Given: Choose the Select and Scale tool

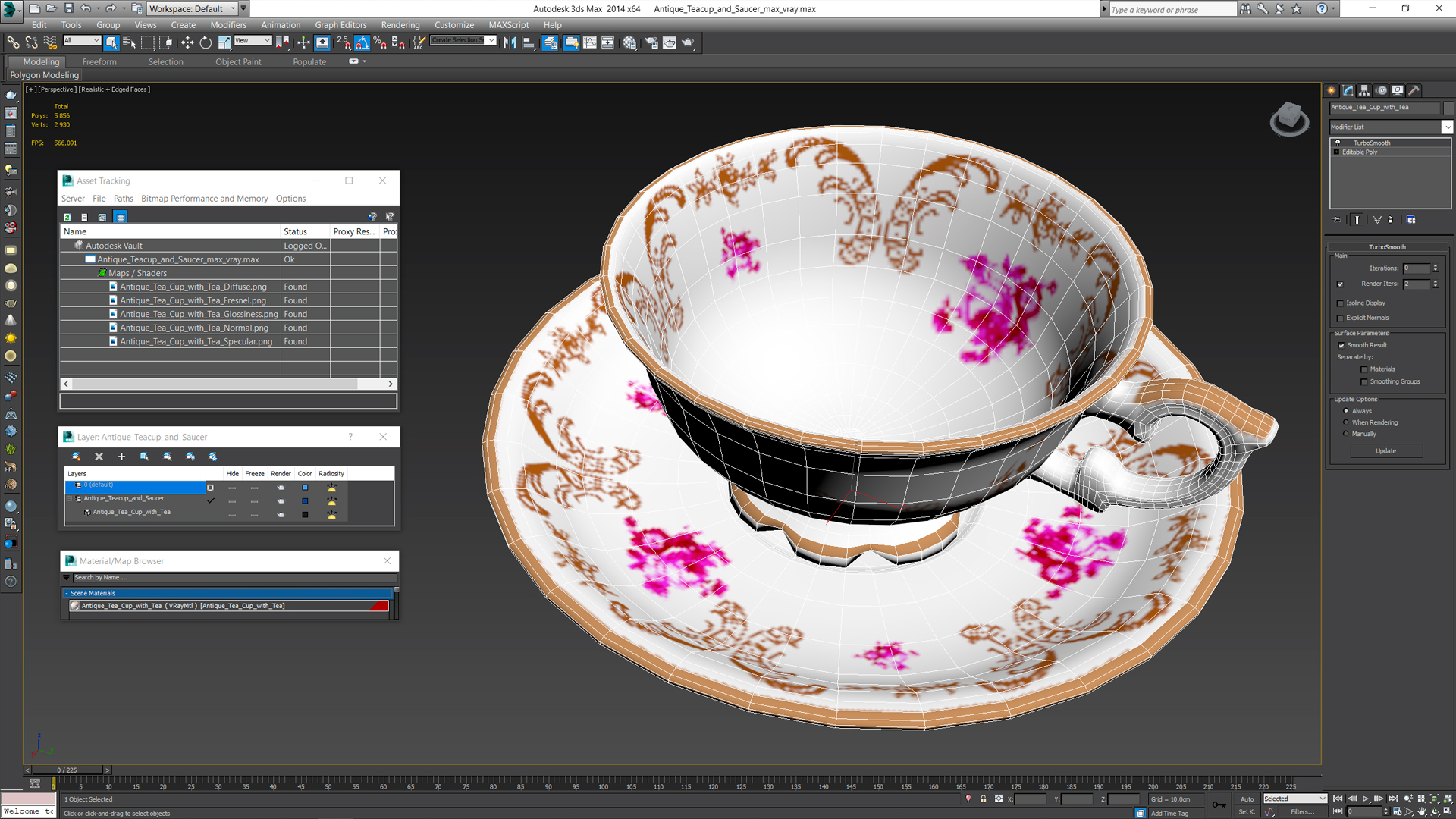Looking at the screenshot, I should point(224,42).
